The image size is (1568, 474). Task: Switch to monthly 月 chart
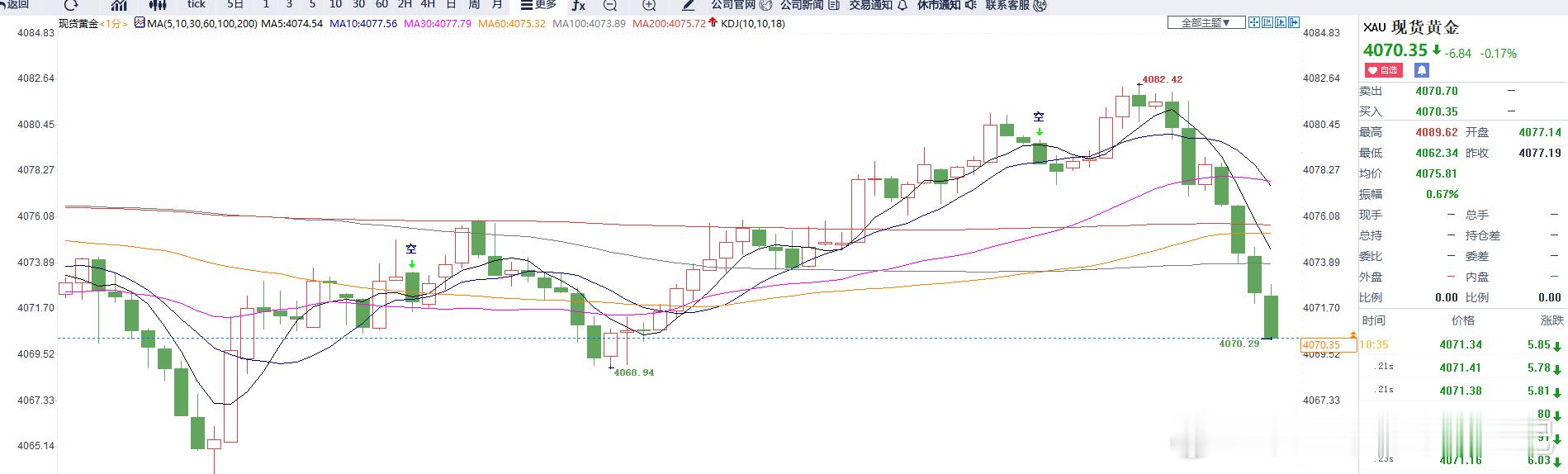[x=497, y=4]
